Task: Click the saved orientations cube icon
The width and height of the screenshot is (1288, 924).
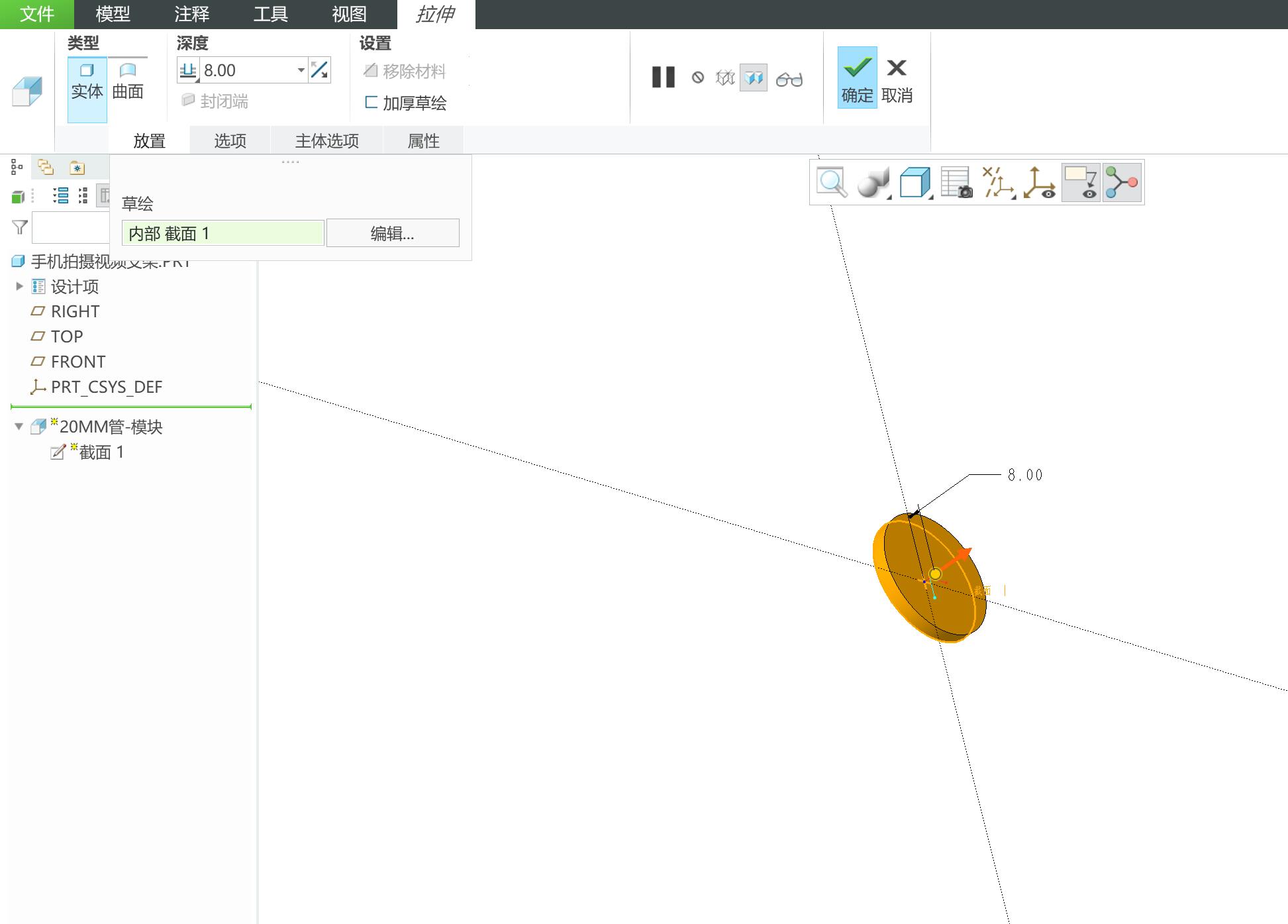Action: click(915, 182)
